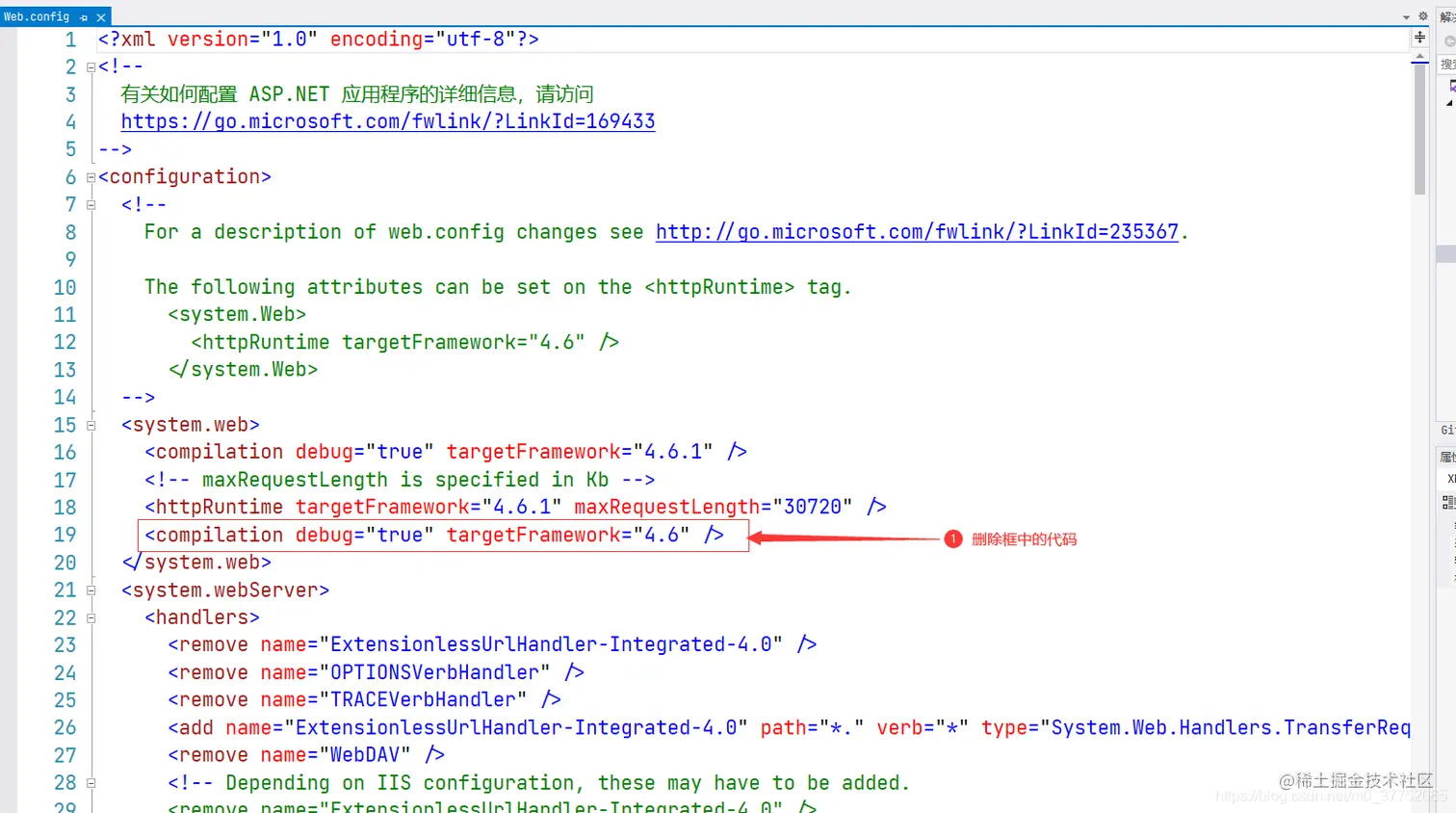Click the opening configuration tag text
The height and width of the screenshot is (813, 1456).
(x=185, y=177)
